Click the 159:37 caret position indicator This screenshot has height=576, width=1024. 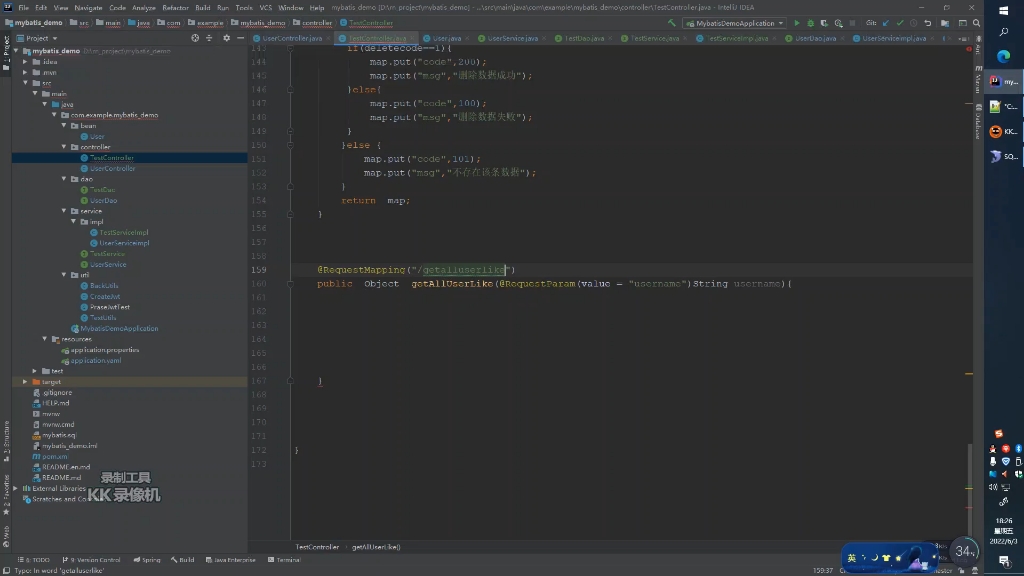click(x=823, y=570)
